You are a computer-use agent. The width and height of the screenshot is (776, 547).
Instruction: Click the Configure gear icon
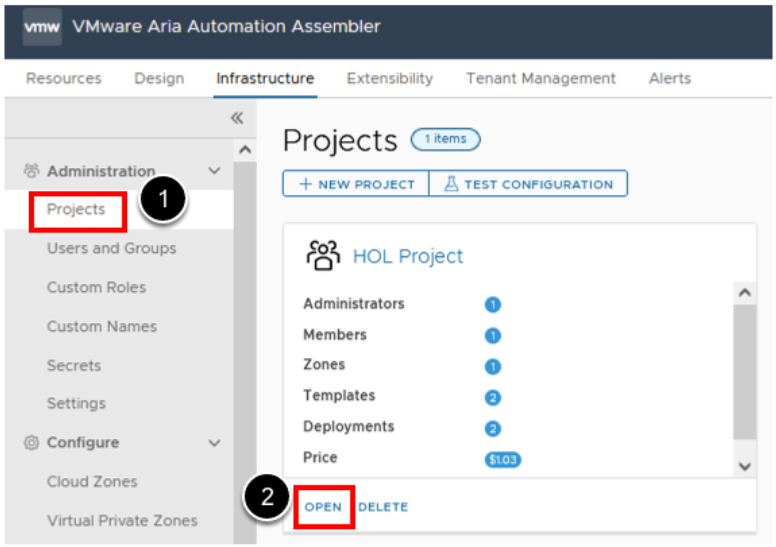point(31,443)
